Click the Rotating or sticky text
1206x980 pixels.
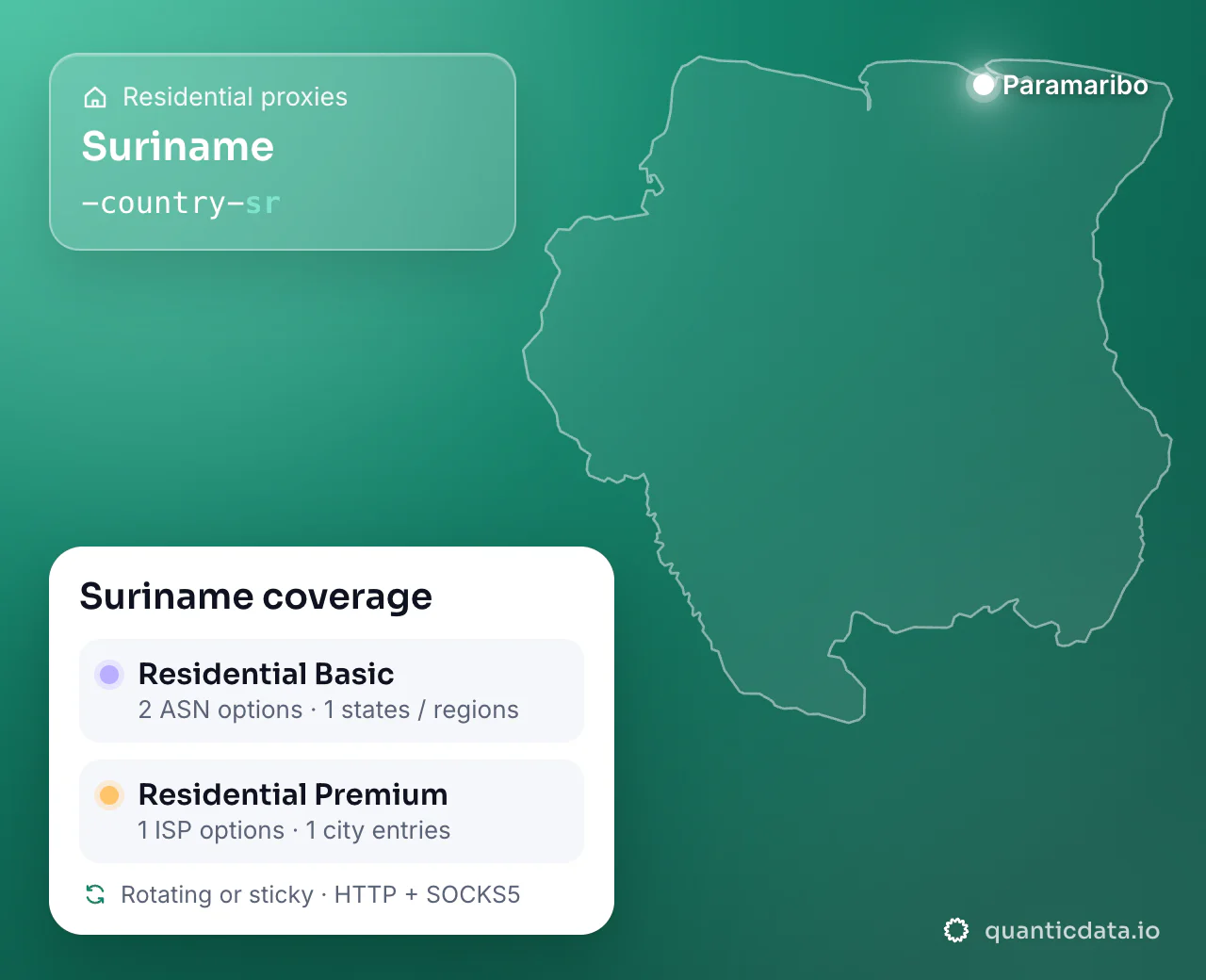point(217,894)
